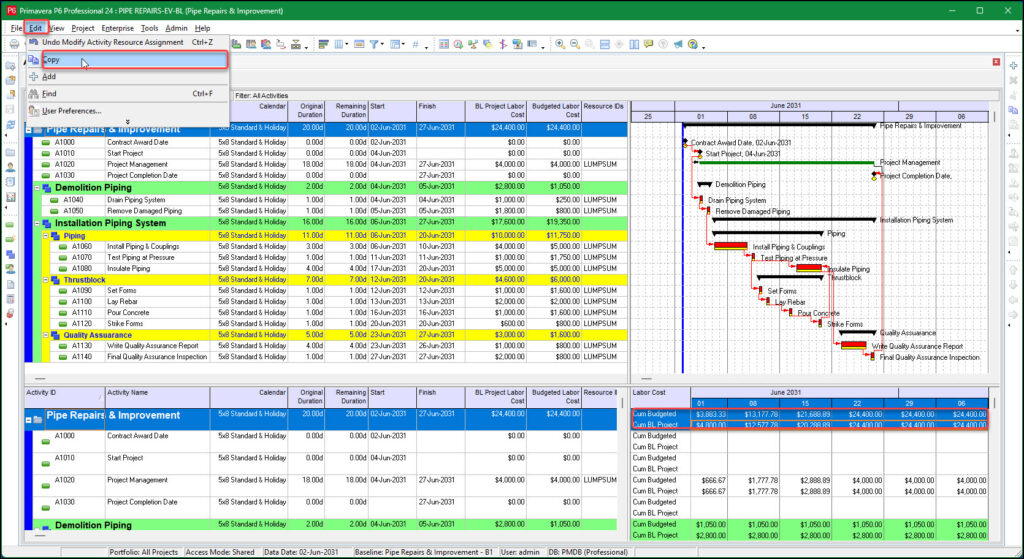This screenshot has width=1024, height=559.
Task: Click the red close icon for Activities view
Action: coord(996,62)
